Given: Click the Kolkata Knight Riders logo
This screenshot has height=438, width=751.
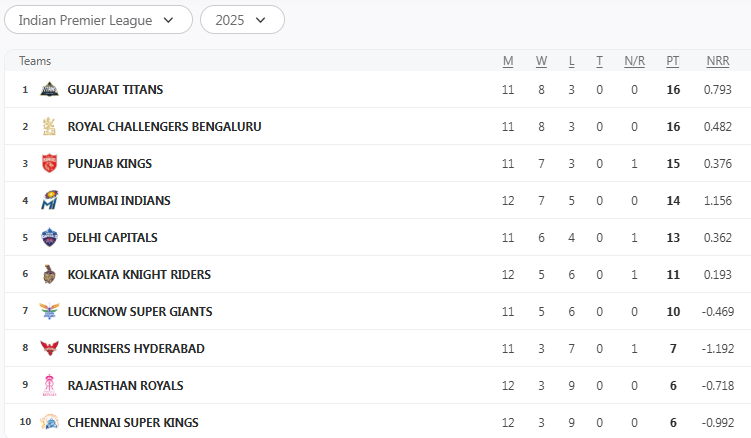Looking at the screenshot, I should tap(49, 274).
